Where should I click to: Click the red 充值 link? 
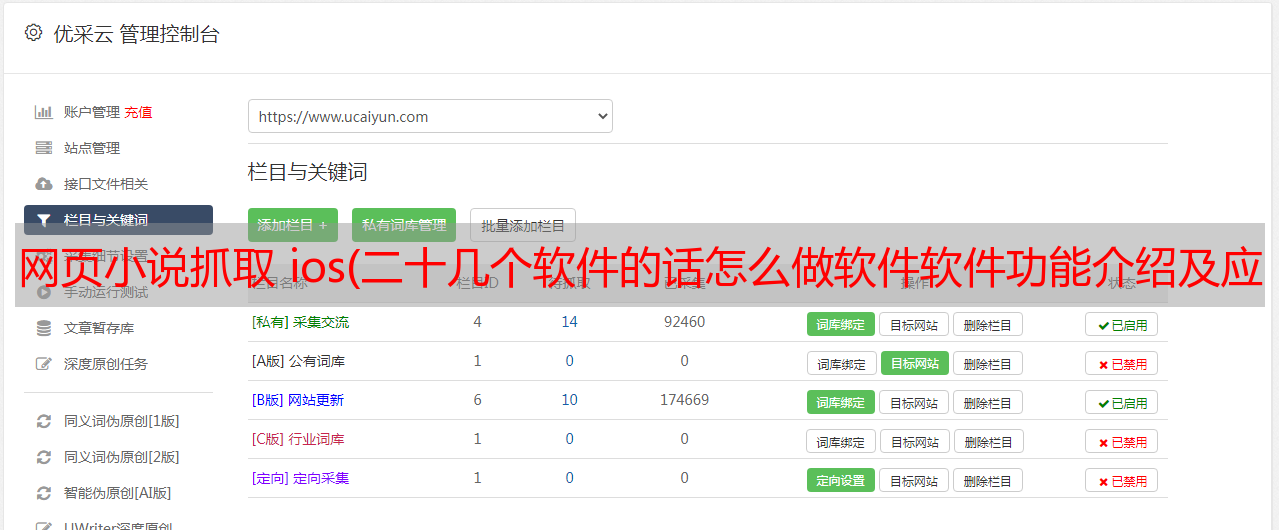coord(139,112)
